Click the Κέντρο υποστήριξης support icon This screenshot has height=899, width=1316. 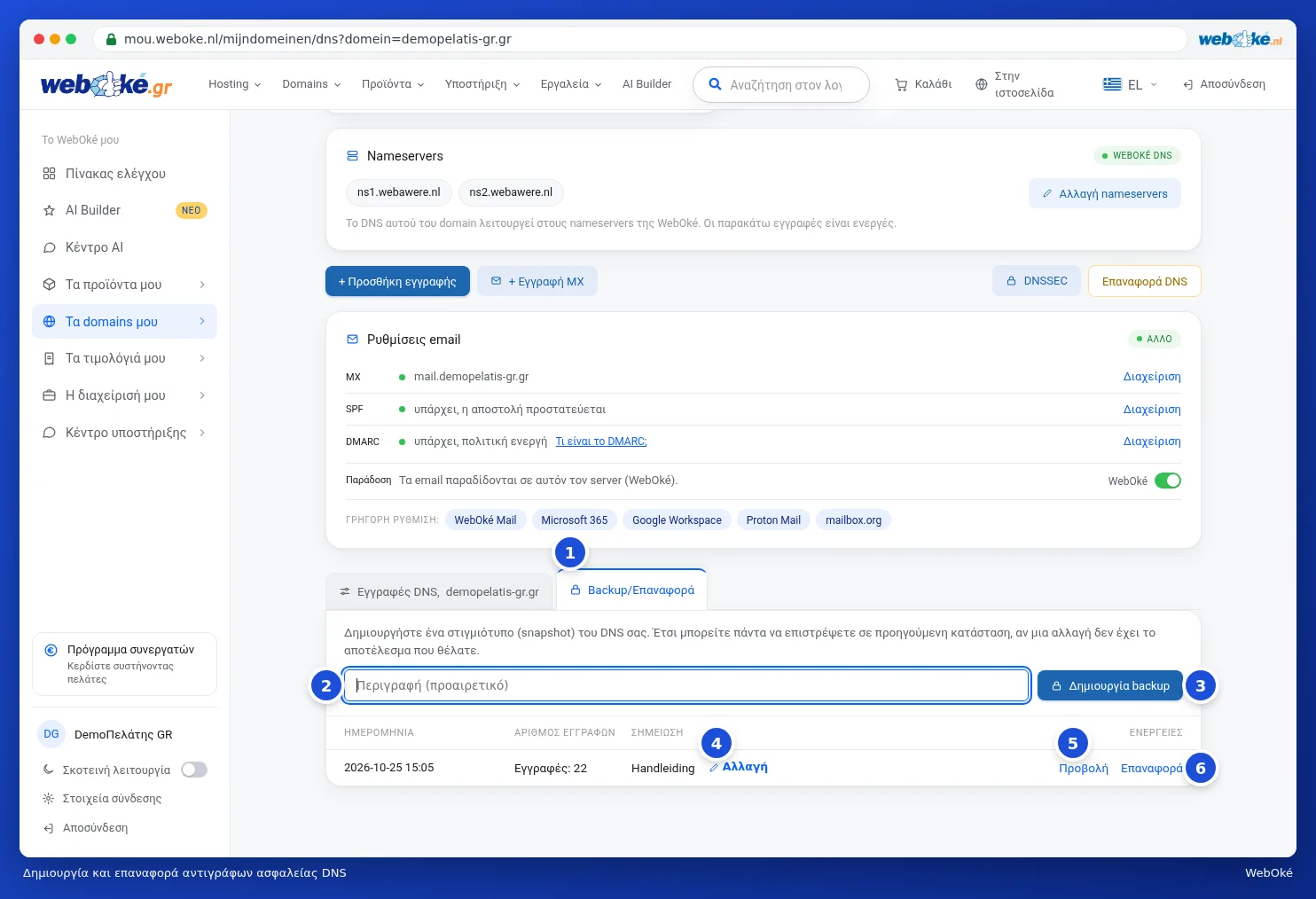50,433
